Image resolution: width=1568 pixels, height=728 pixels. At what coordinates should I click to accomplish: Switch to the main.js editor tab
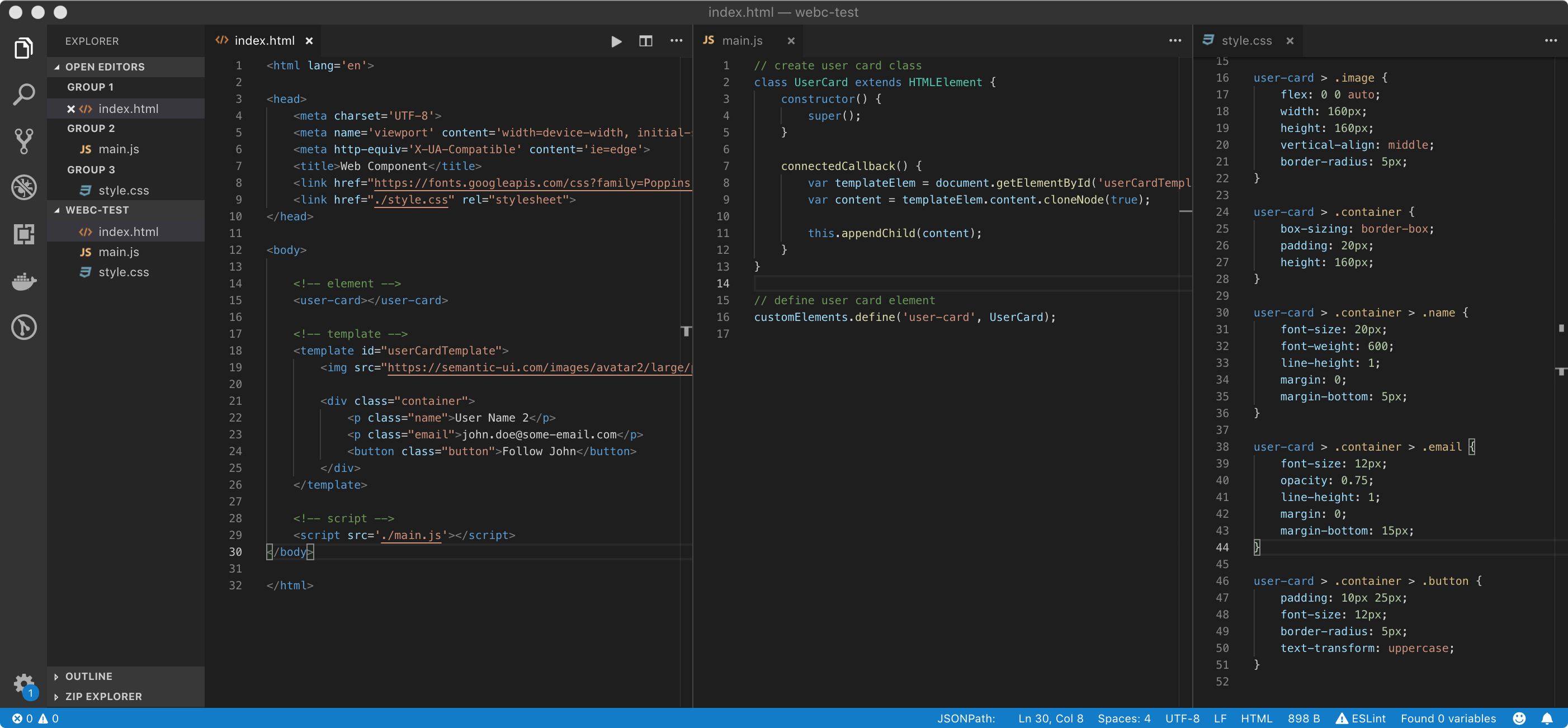742,41
